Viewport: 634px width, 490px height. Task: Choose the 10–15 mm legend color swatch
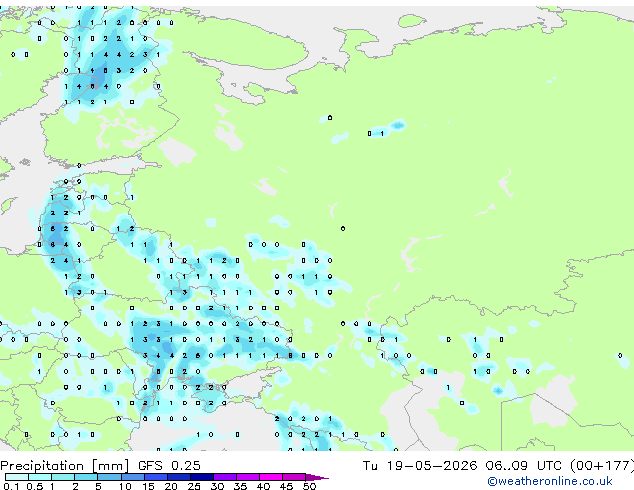tap(133, 477)
